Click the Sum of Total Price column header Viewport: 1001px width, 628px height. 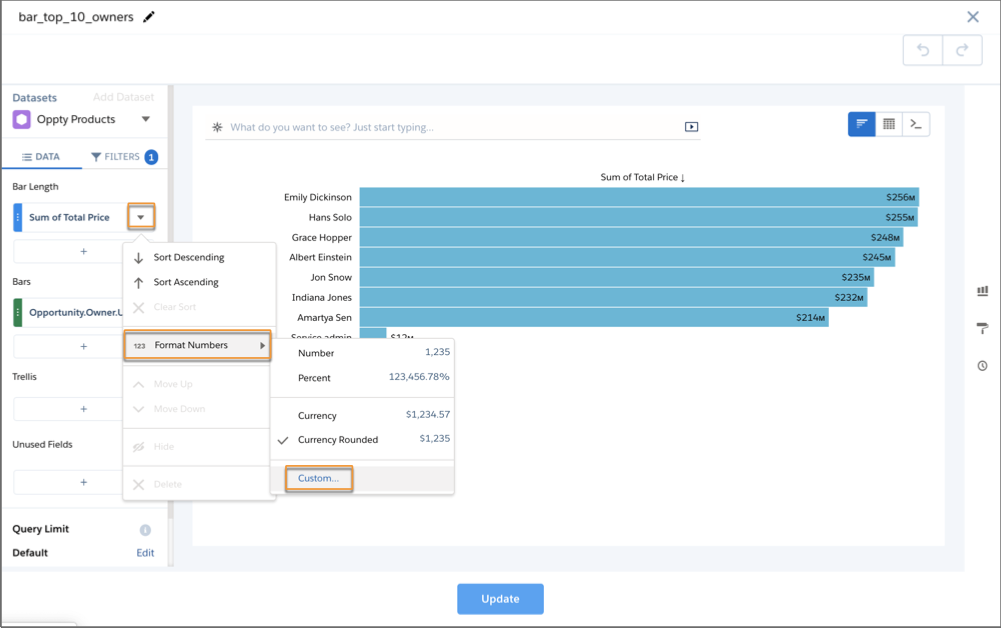[642, 177]
